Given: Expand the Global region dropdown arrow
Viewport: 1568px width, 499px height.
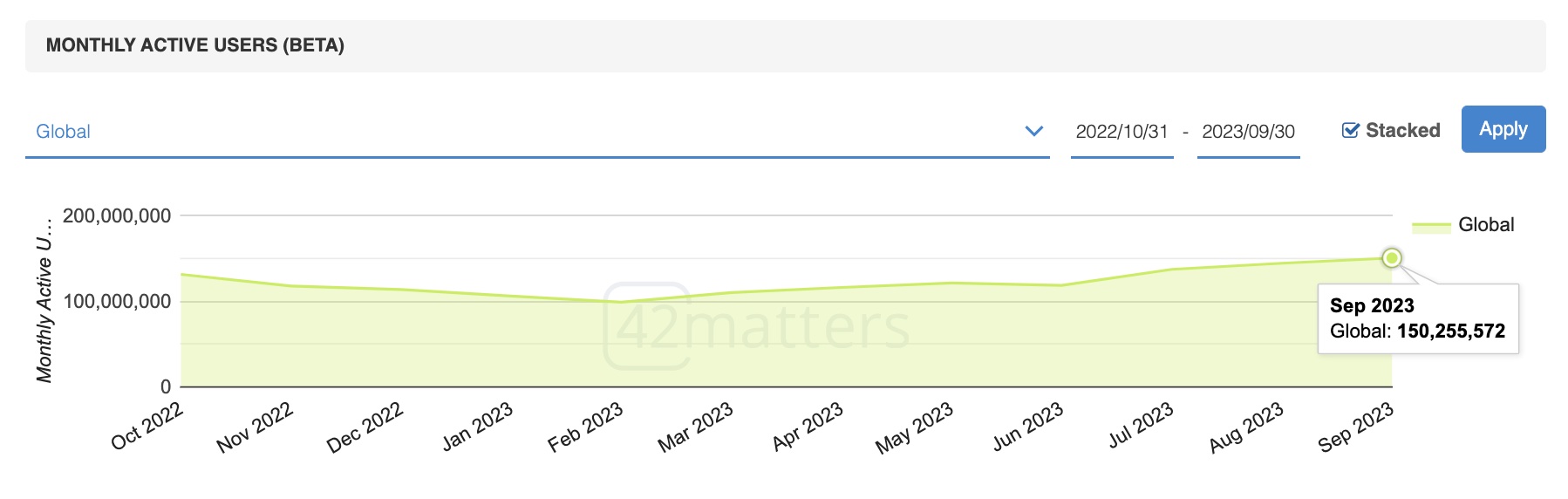Looking at the screenshot, I should 1034,132.
